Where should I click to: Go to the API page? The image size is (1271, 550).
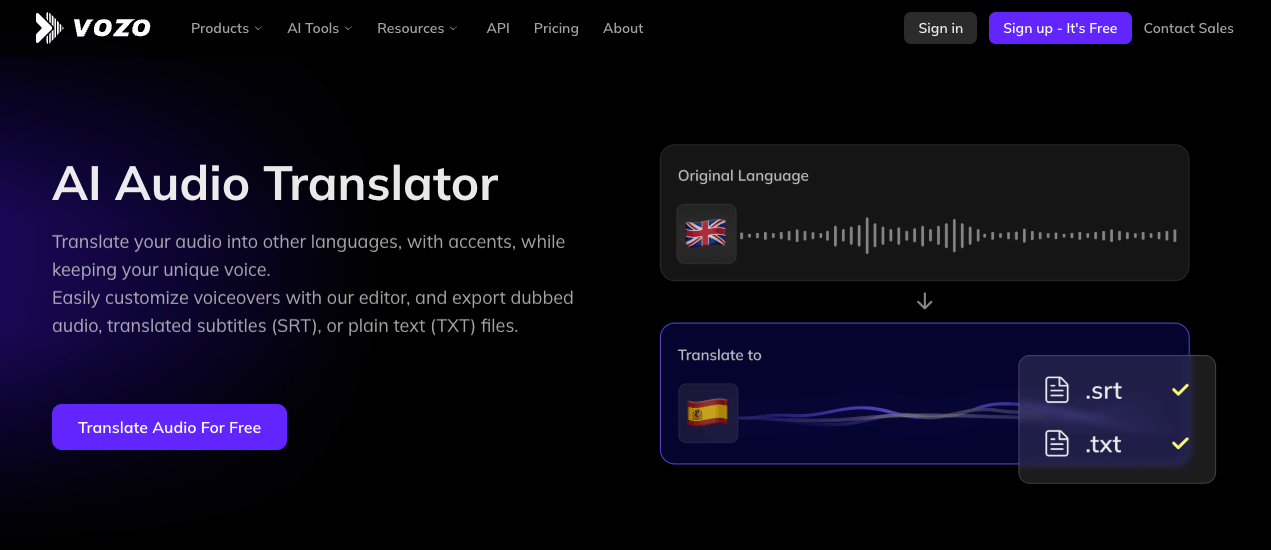498,28
